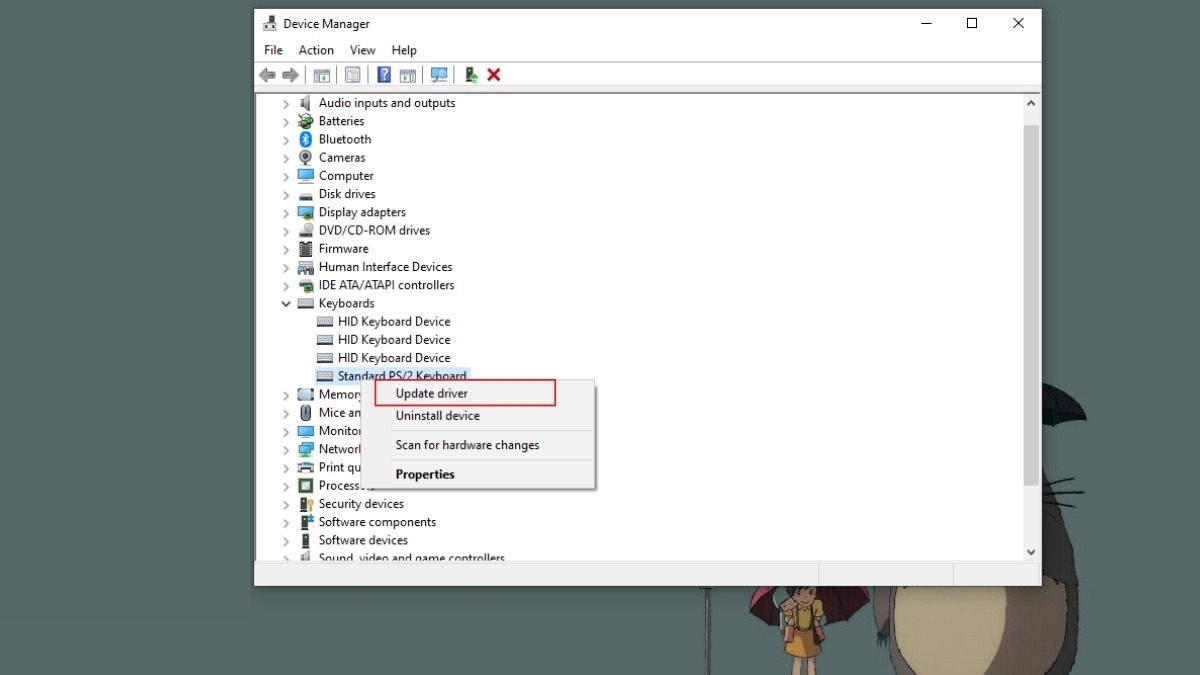Screen dimensions: 1200x675
Task: Click the Properties toolbar icon
Action: point(352,75)
